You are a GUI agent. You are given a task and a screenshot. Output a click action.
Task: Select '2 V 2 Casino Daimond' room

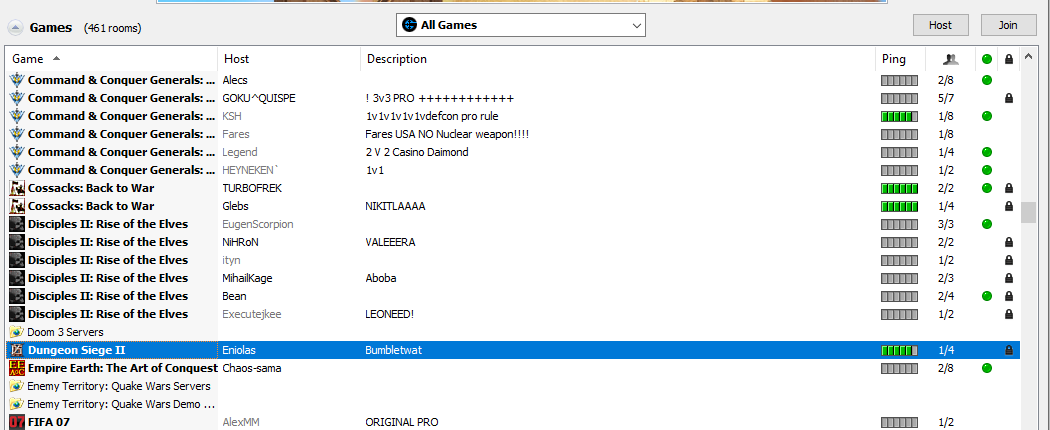(512, 152)
